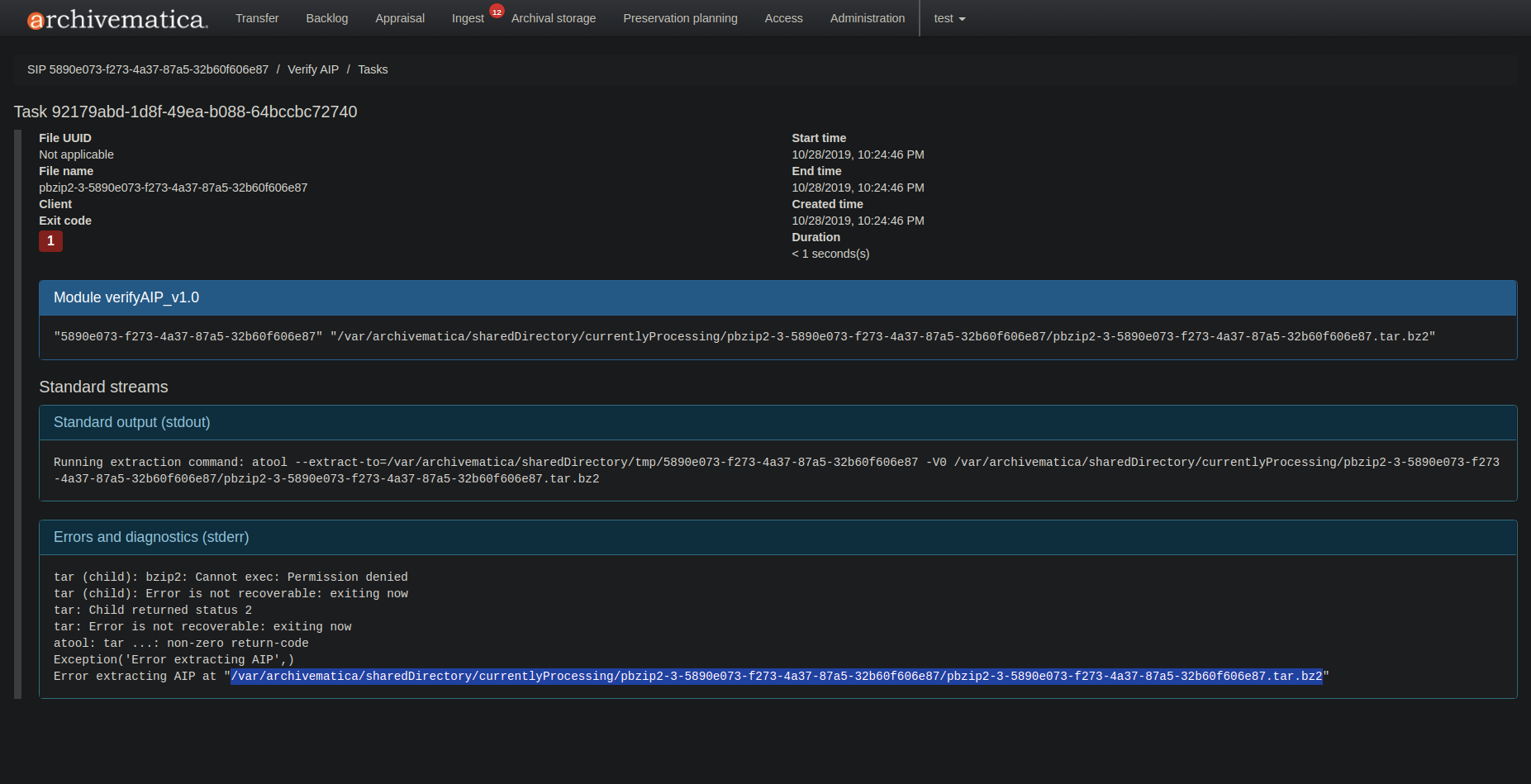Select the Transfer tab
The height and width of the screenshot is (784, 1531).
tap(257, 18)
